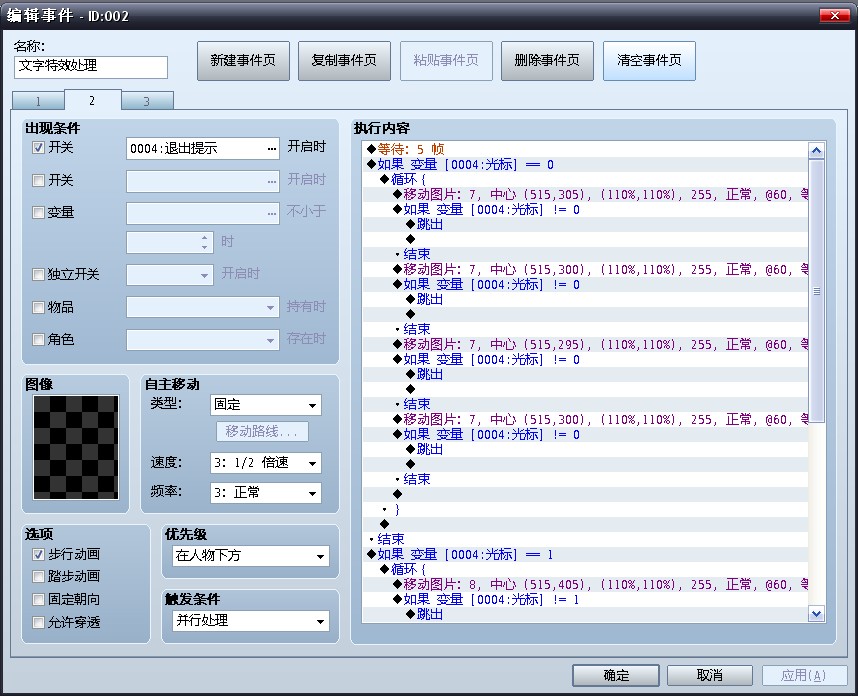Screen dimensions: 858x696
Task: Enable the 踏步动画 option
Action: click(38, 577)
